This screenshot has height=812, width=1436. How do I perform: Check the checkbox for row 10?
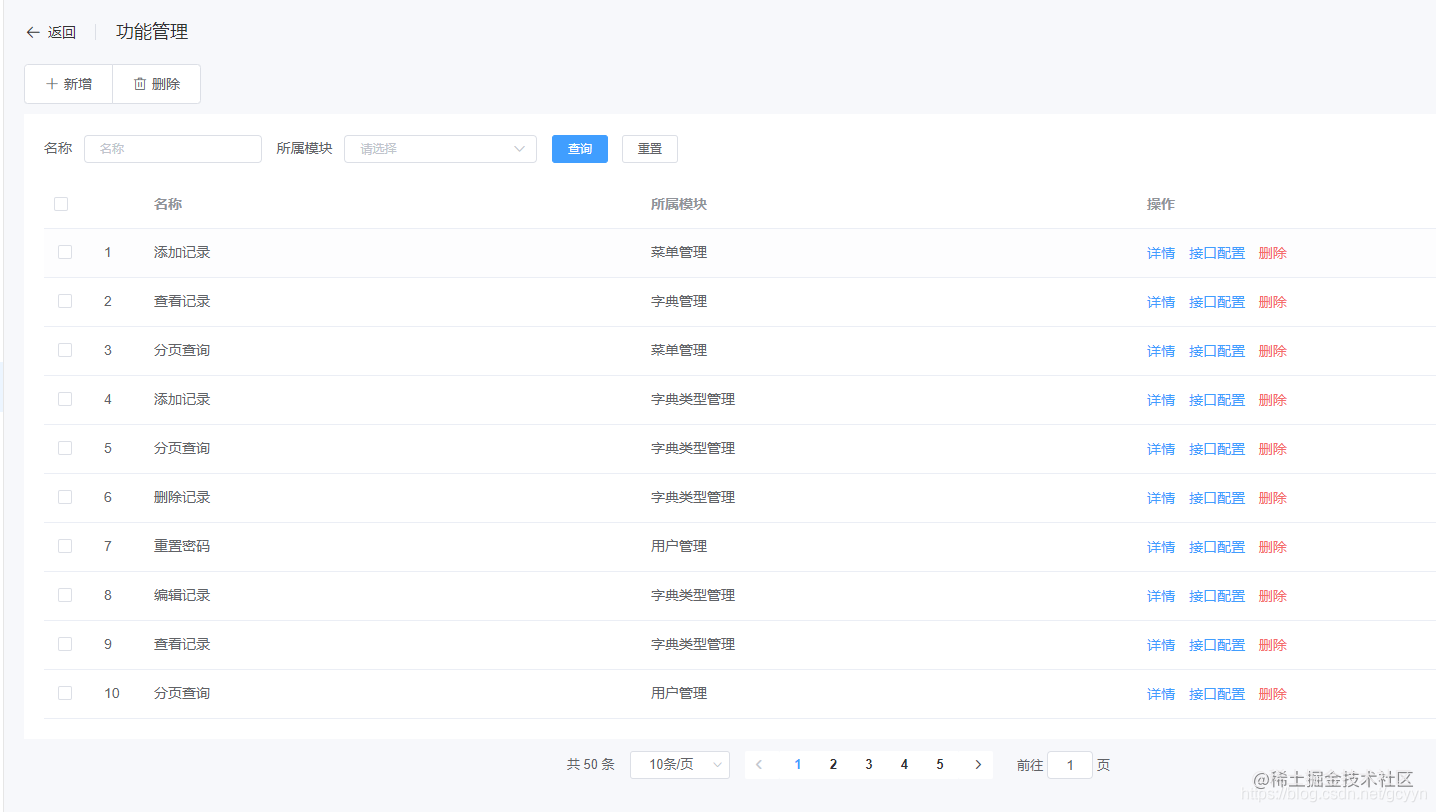click(65, 693)
